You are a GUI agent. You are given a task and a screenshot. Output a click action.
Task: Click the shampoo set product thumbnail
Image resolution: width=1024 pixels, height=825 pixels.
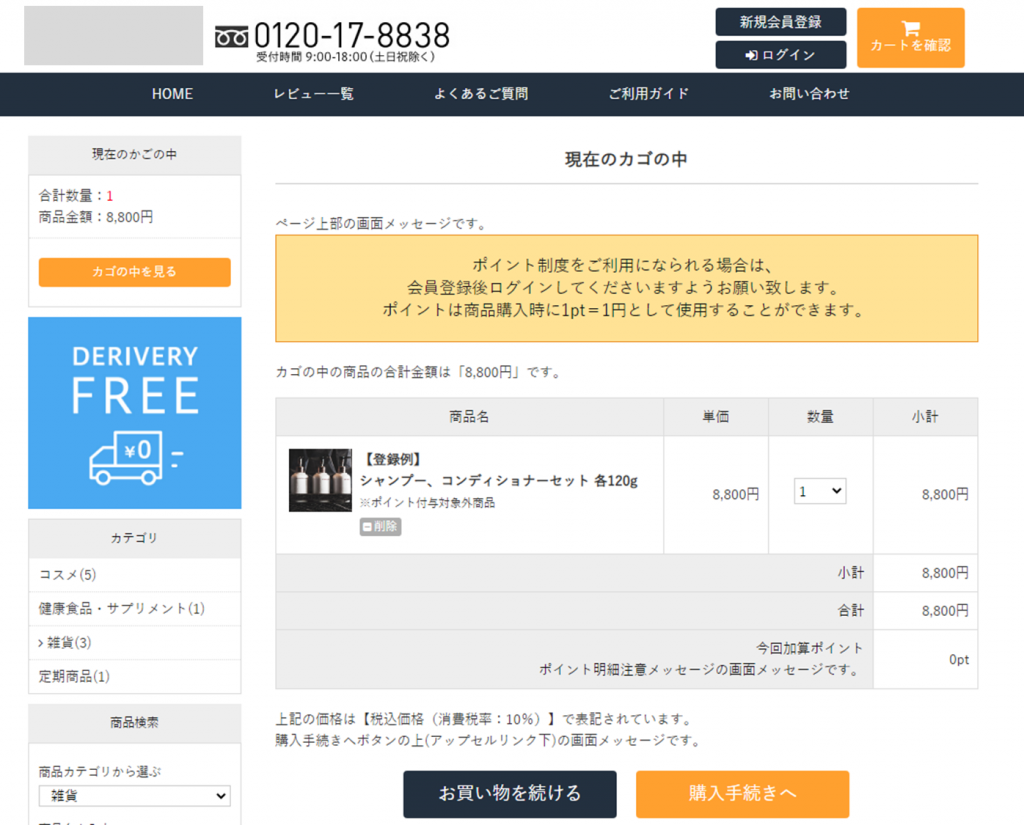[x=320, y=480]
